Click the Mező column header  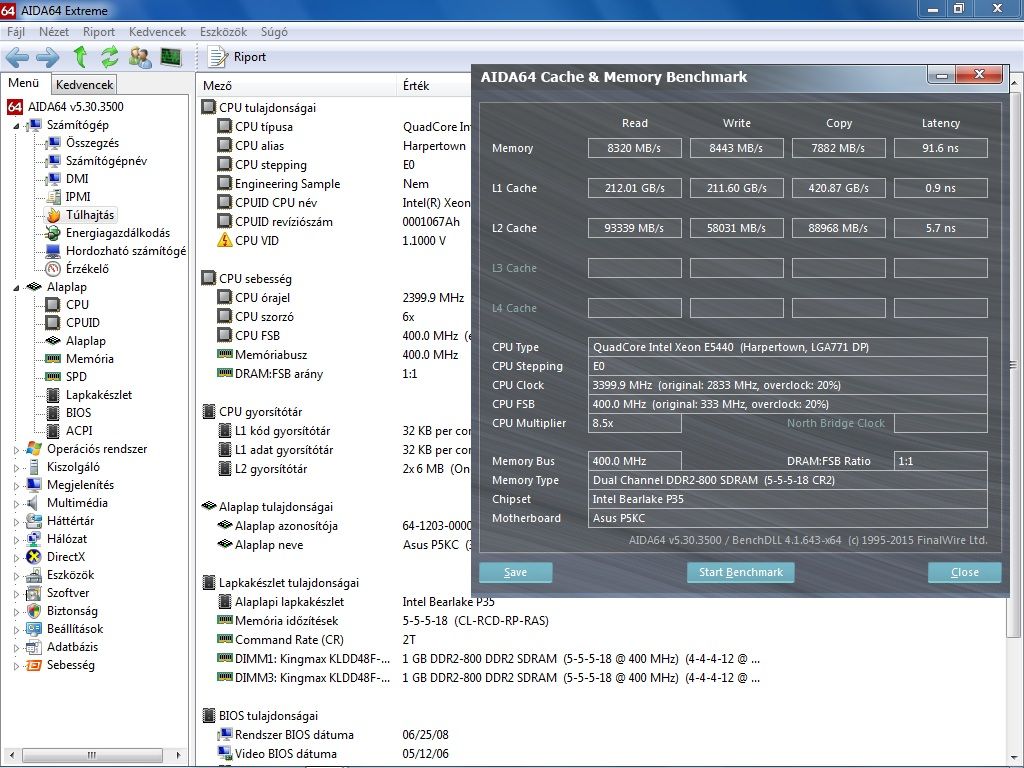296,86
